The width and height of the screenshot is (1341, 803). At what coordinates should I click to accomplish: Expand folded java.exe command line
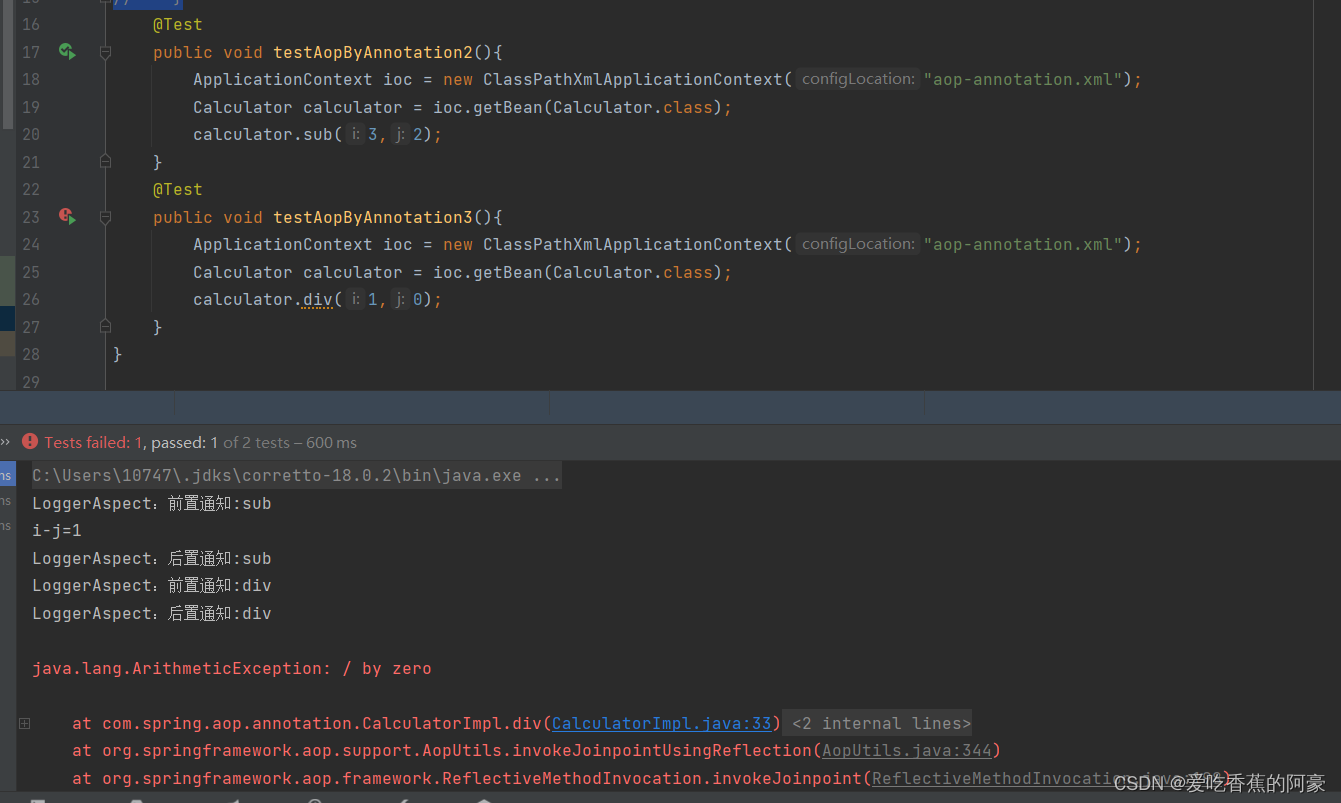coord(297,476)
